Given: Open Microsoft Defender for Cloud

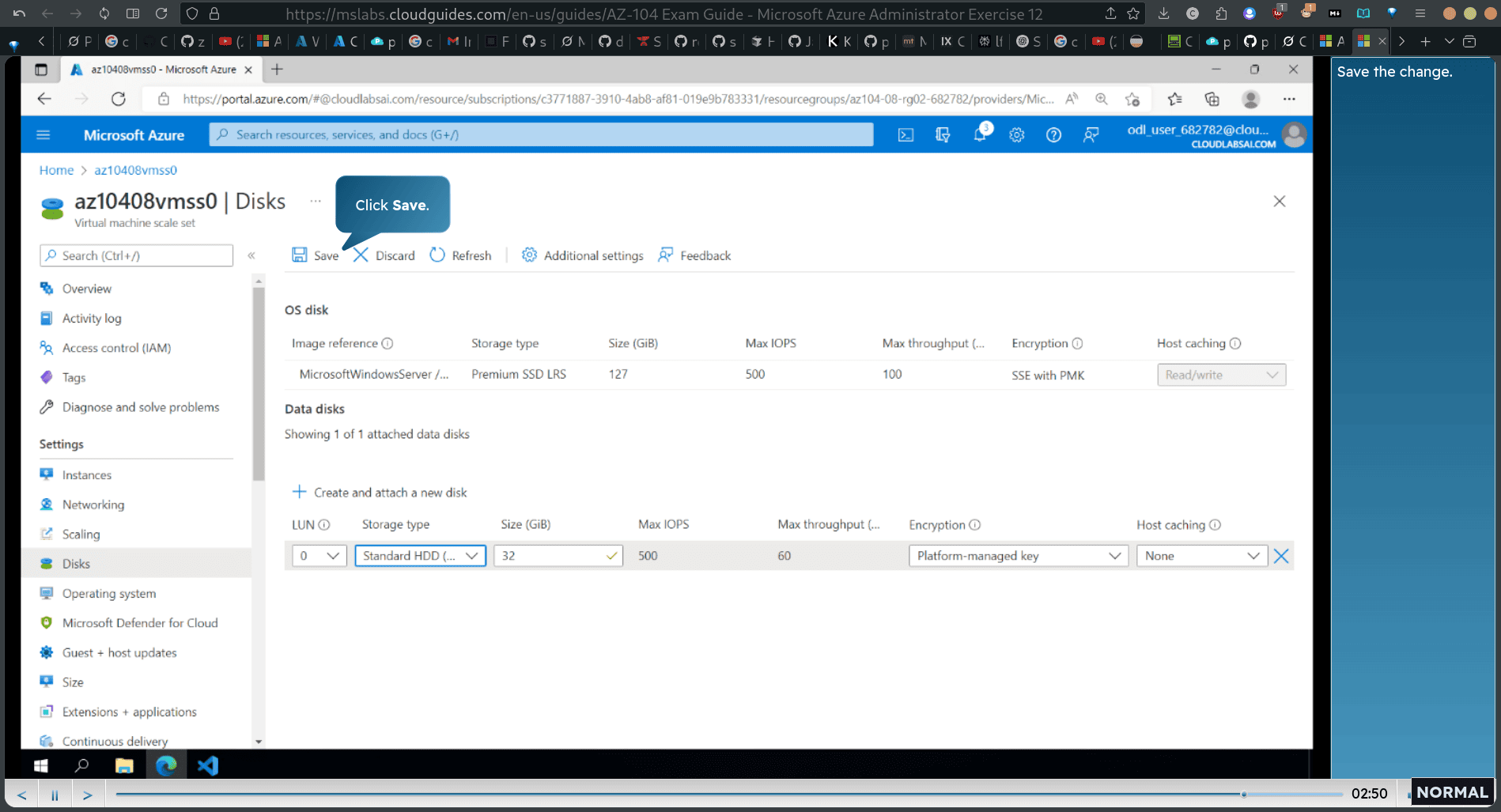Looking at the screenshot, I should pos(140,623).
